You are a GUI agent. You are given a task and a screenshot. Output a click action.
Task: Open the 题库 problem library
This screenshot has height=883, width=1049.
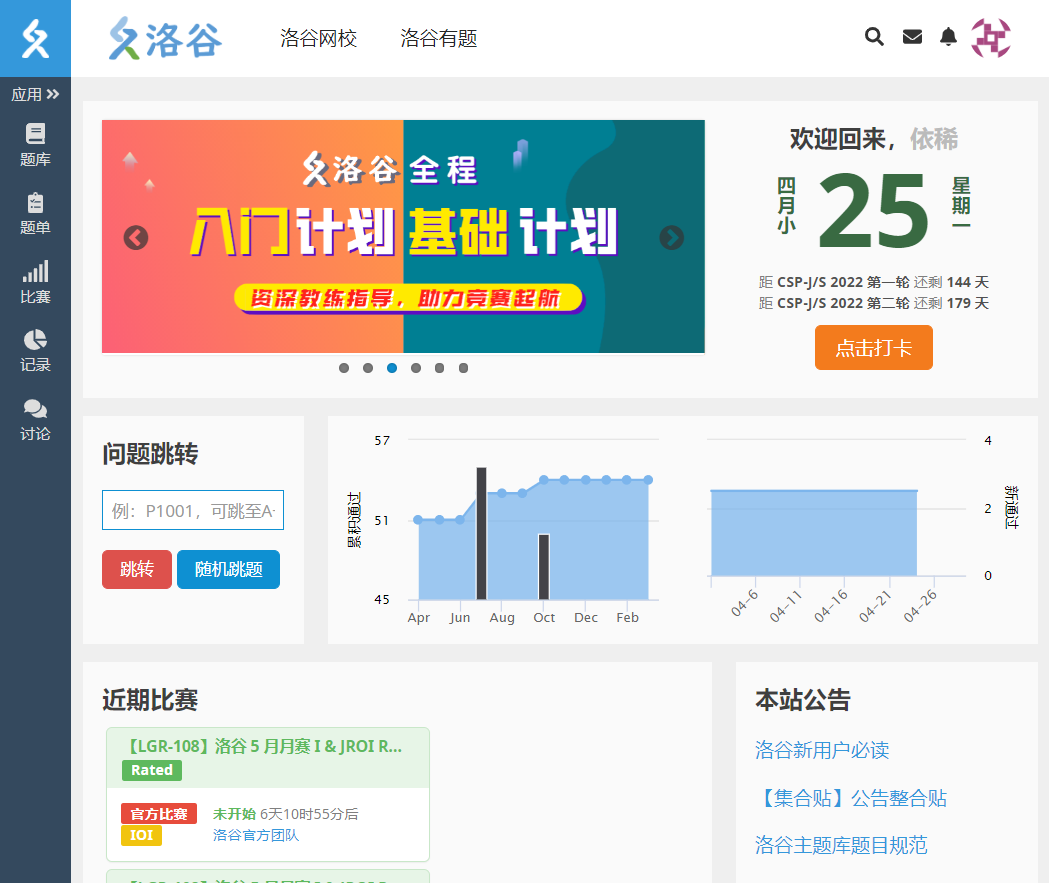click(35, 145)
